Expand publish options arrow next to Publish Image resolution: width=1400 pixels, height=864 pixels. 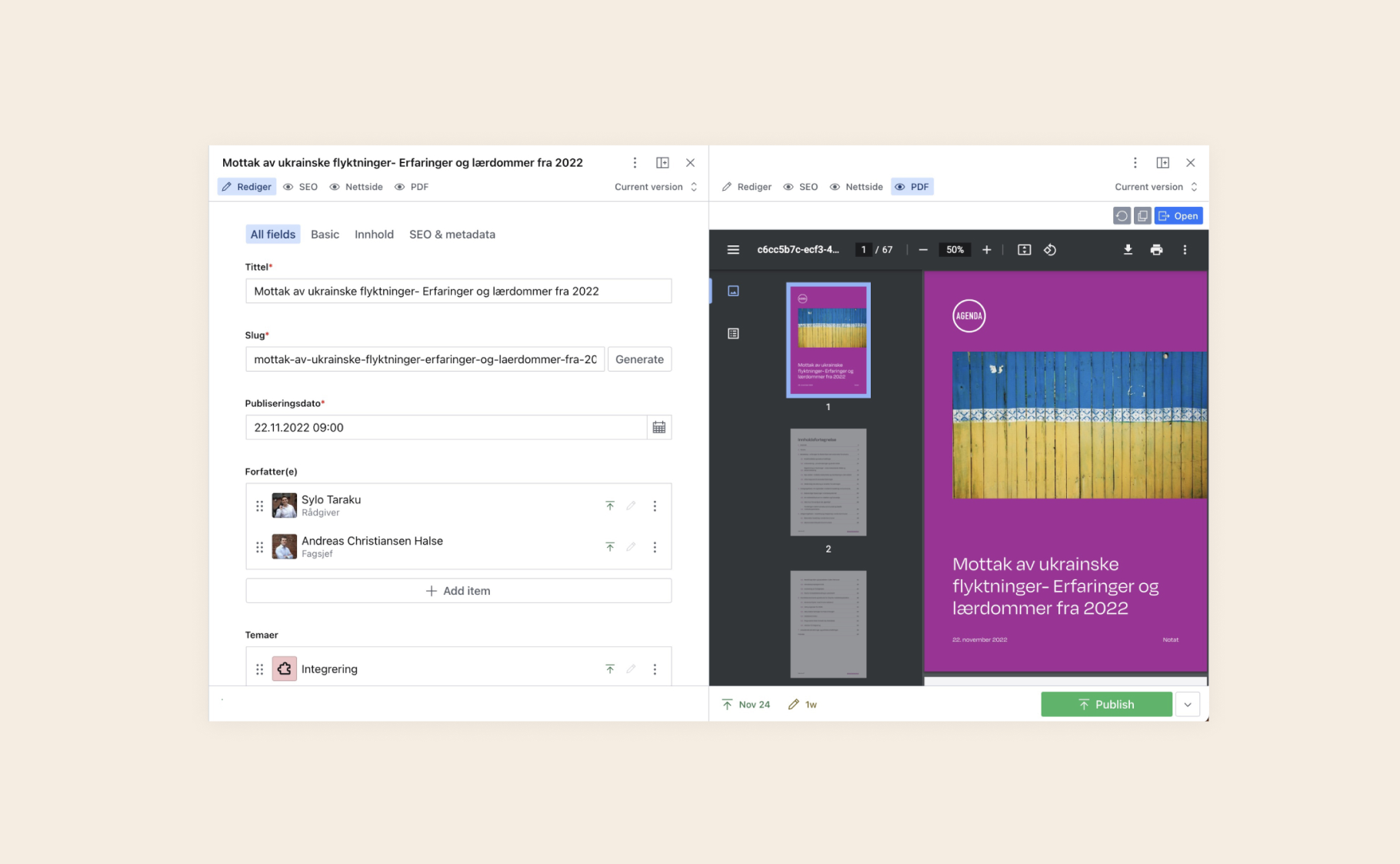click(1188, 704)
